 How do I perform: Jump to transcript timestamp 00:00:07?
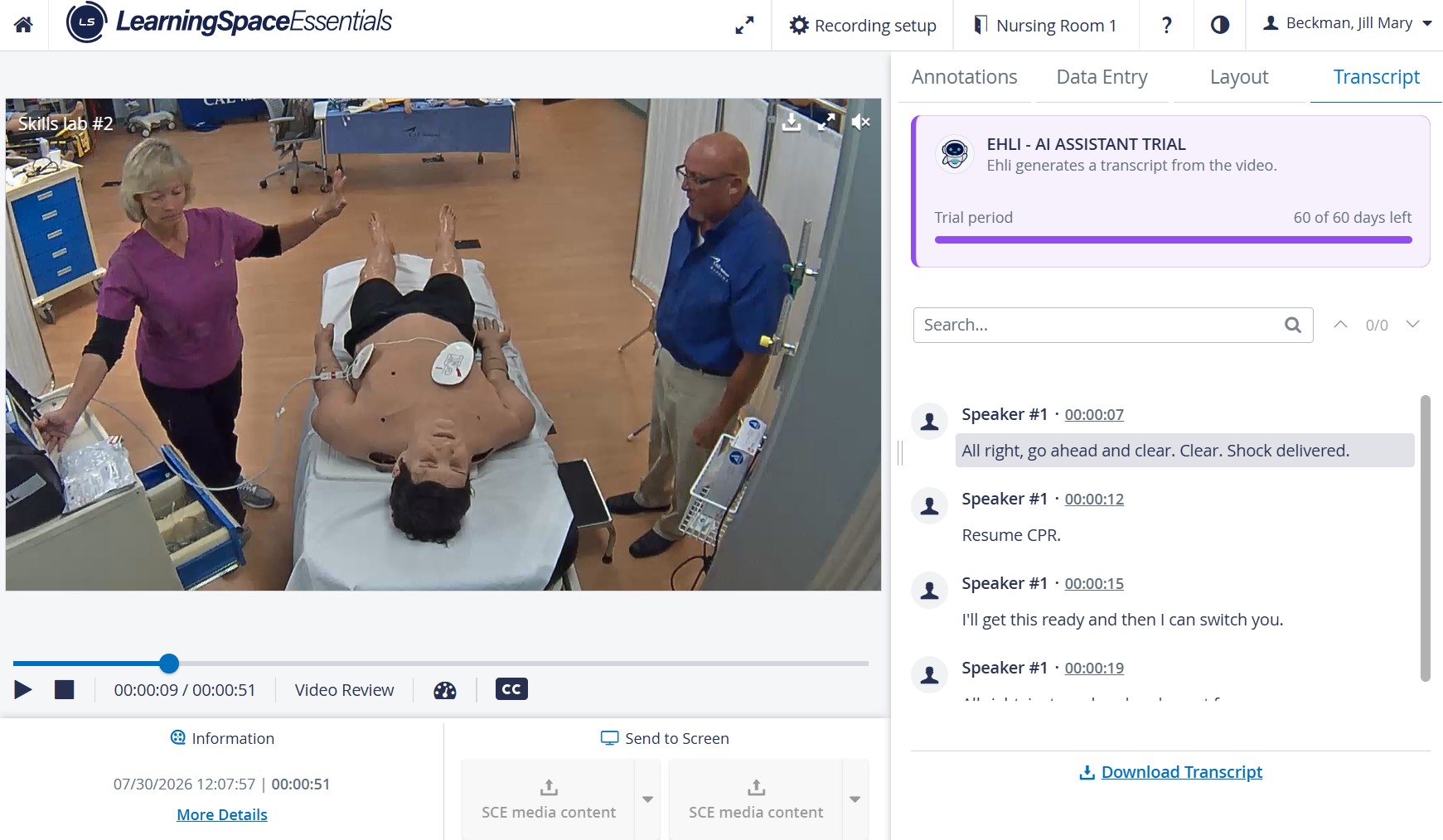[1094, 414]
